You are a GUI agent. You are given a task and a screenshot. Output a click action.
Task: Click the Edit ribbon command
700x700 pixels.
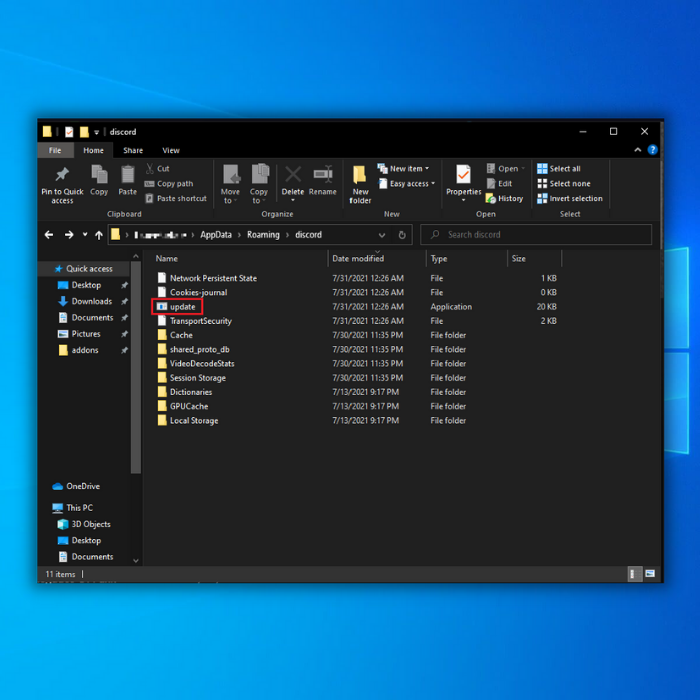pos(499,183)
